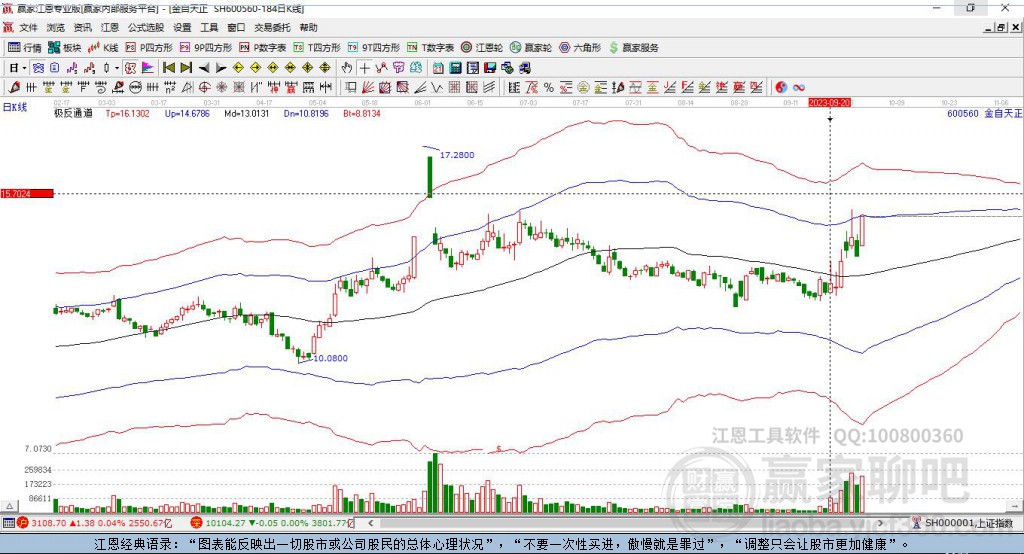
Task: Select the Gann fan lines tool
Action: click(x=368, y=87)
